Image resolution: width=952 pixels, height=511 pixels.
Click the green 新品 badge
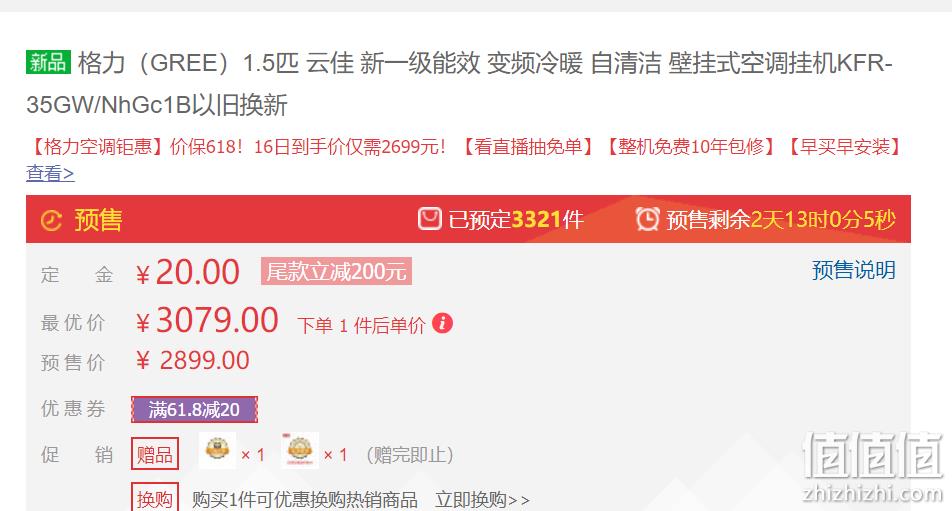click(x=49, y=62)
